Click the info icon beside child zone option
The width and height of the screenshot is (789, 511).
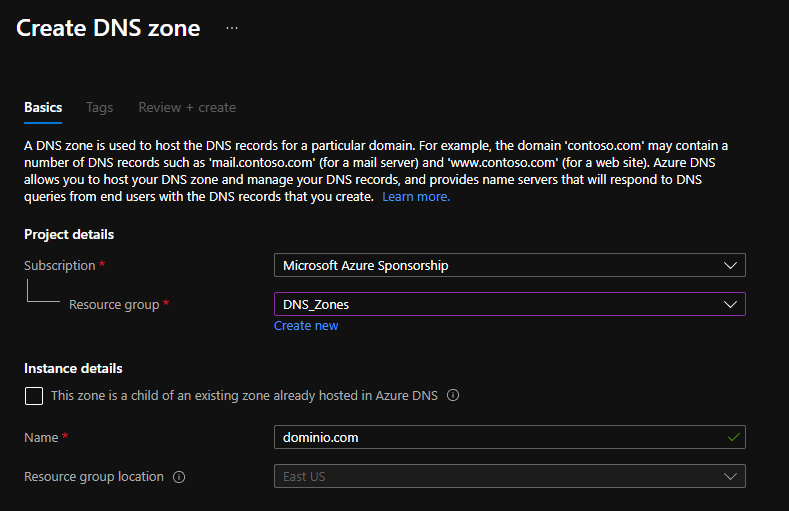click(x=453, y=396)
